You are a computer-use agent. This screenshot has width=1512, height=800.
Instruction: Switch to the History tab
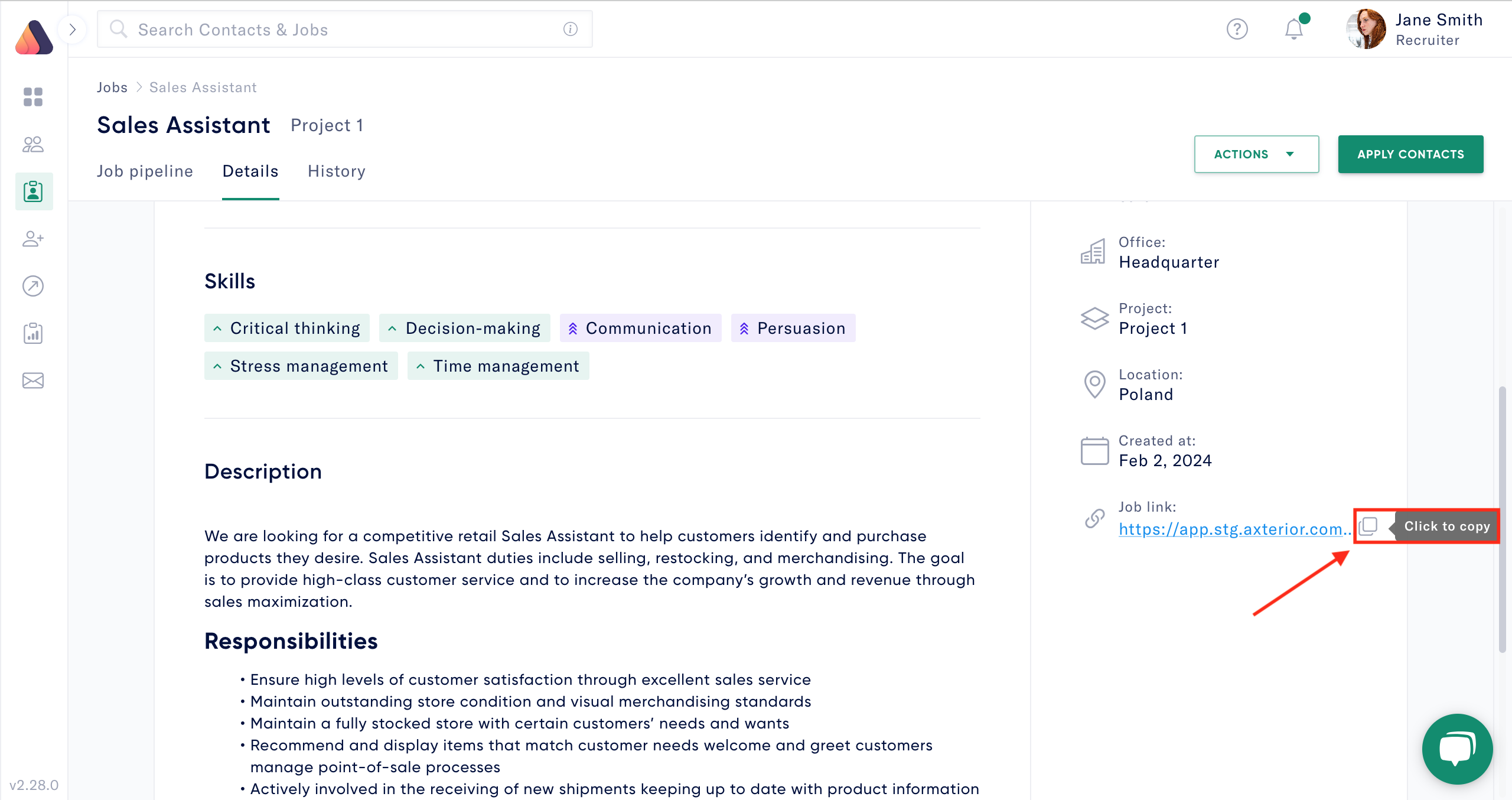(336, 171)
